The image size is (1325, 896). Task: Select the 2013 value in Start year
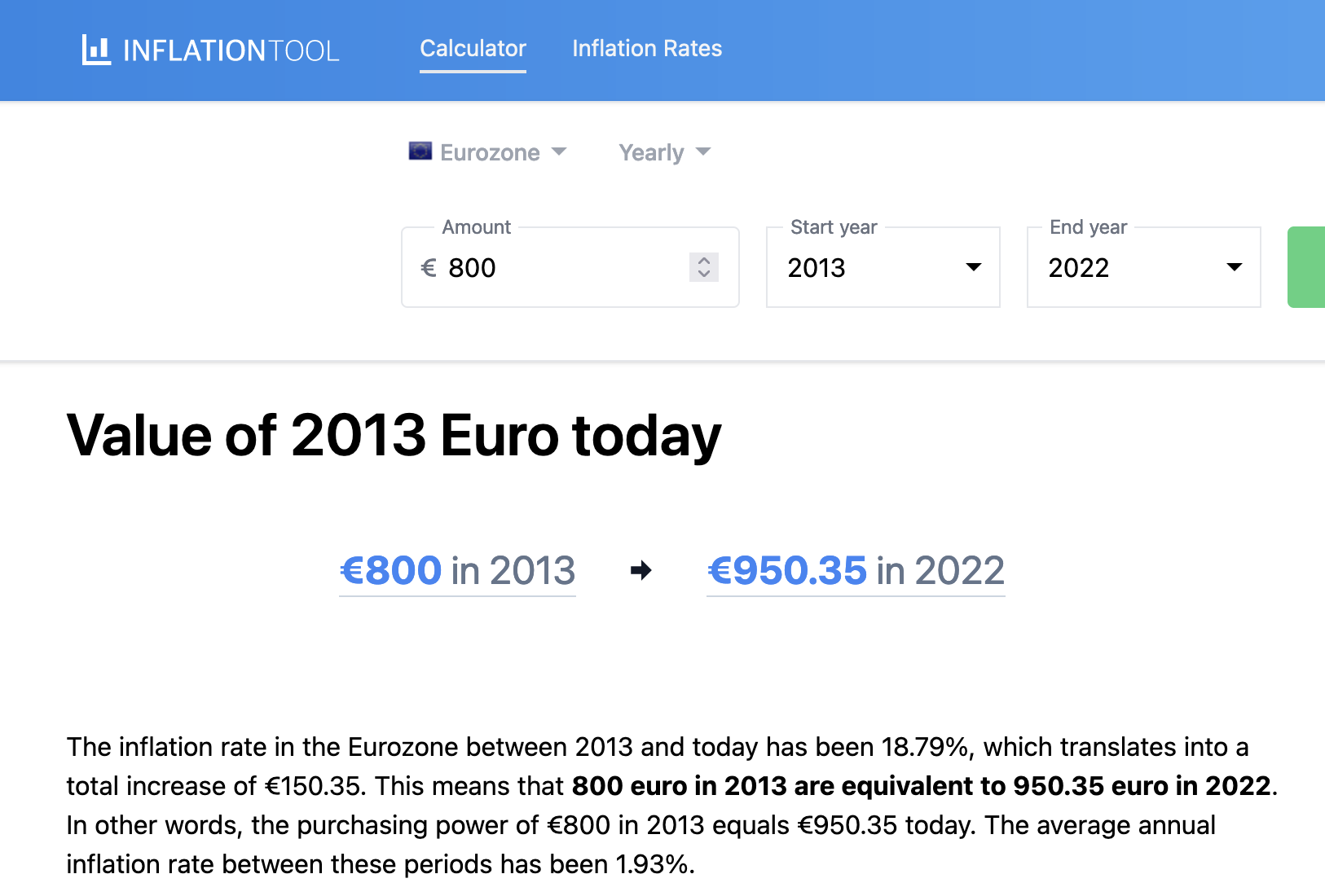point(817,268)
